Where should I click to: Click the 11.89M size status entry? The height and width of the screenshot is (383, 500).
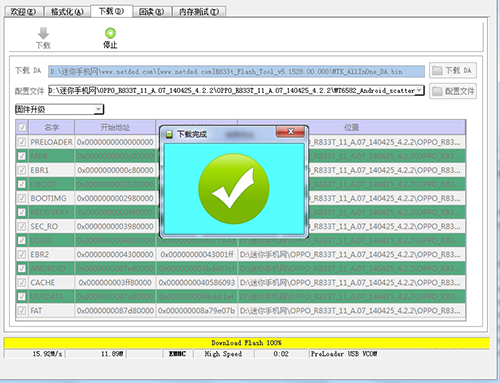click(x=112, y=354)
